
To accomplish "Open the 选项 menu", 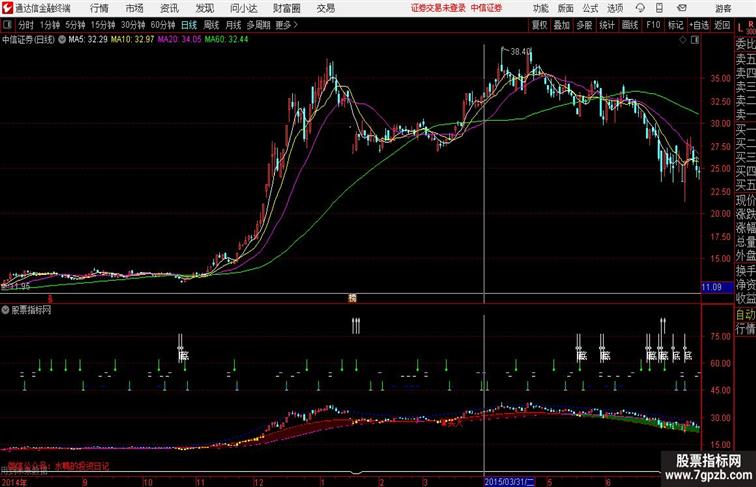I will tap(615, 8).
